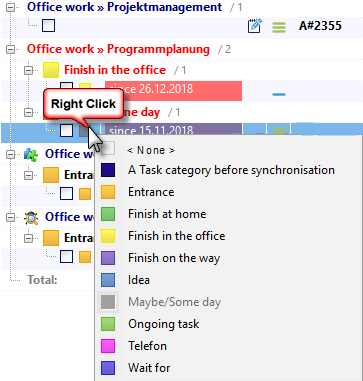
Task: Collapse the Office work » Programmplanung group
Action: (11, 50)
